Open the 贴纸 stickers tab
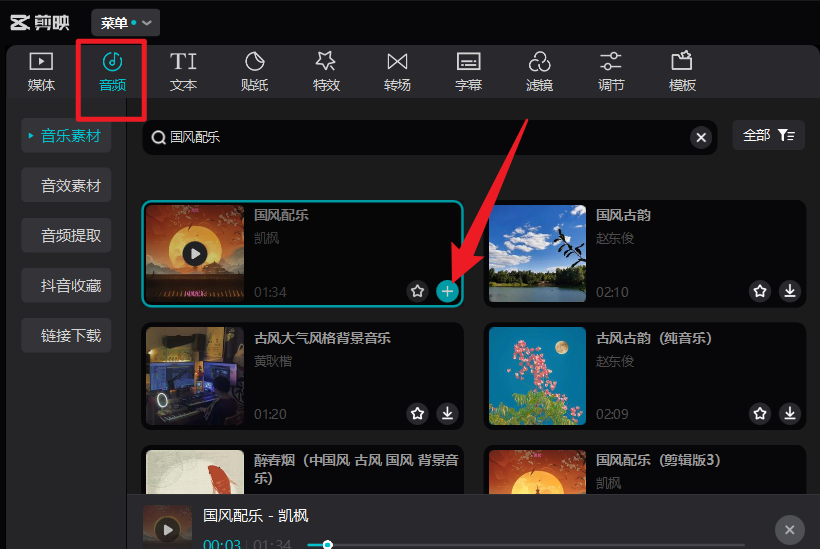The width and height of the screenshot is (820, 549). [x=255, y=72]
